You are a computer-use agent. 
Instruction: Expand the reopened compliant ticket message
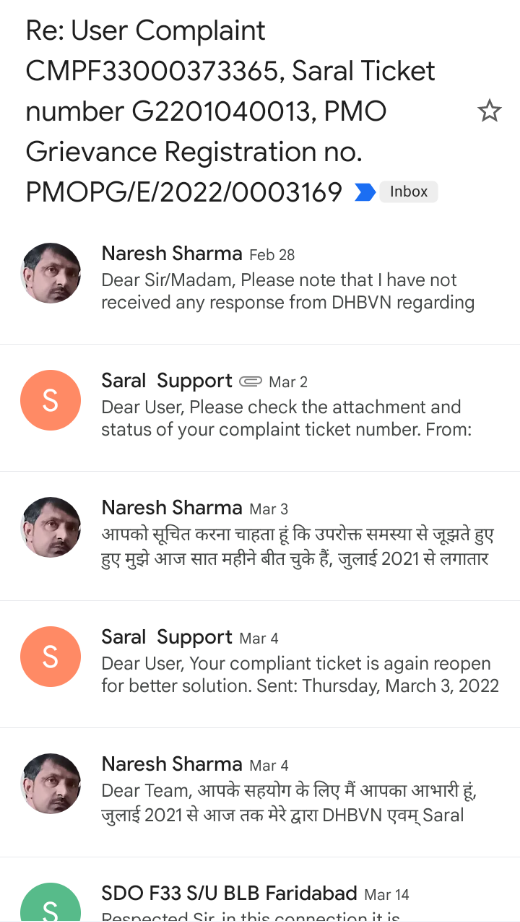pos(260,664)
